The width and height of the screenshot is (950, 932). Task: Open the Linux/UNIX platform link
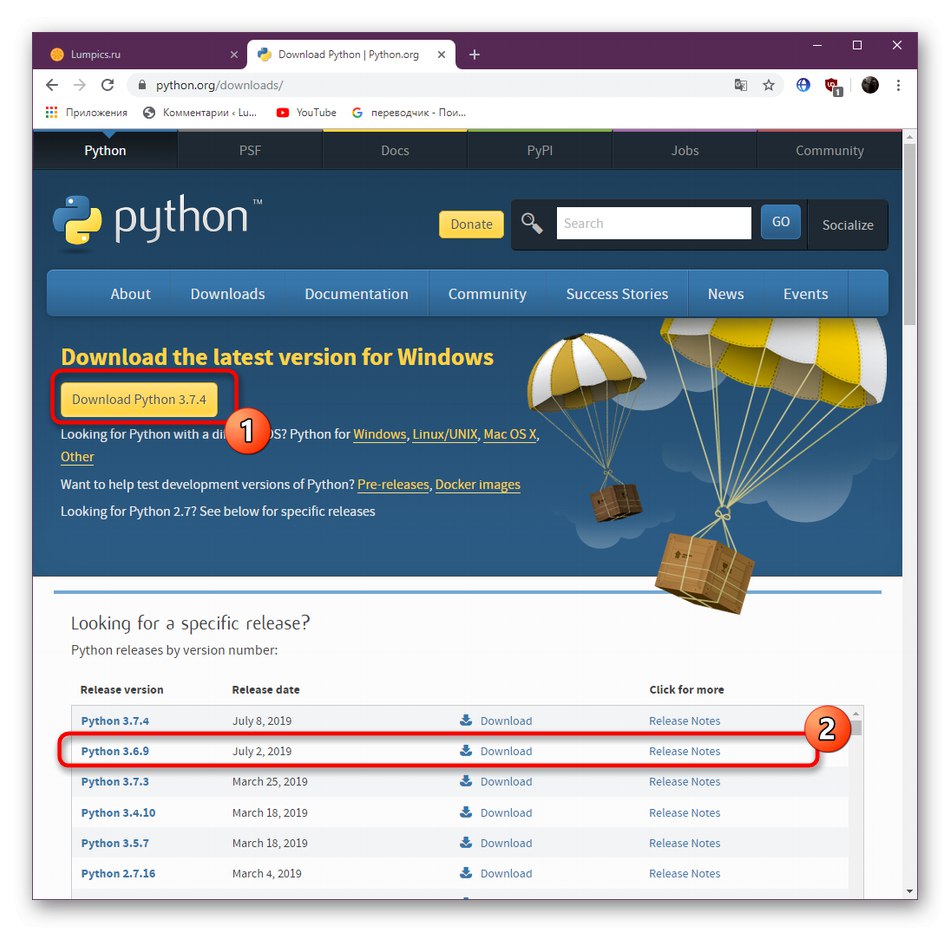(x=445, y=434)
